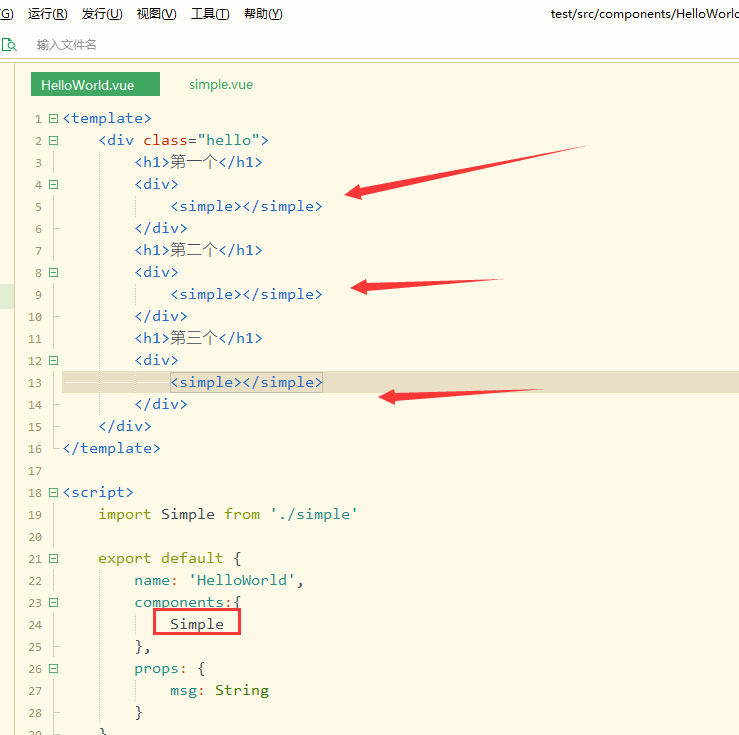Fold the components block on line 23
The height and width of the screenshot is (735, 739).
coord(54,602)
